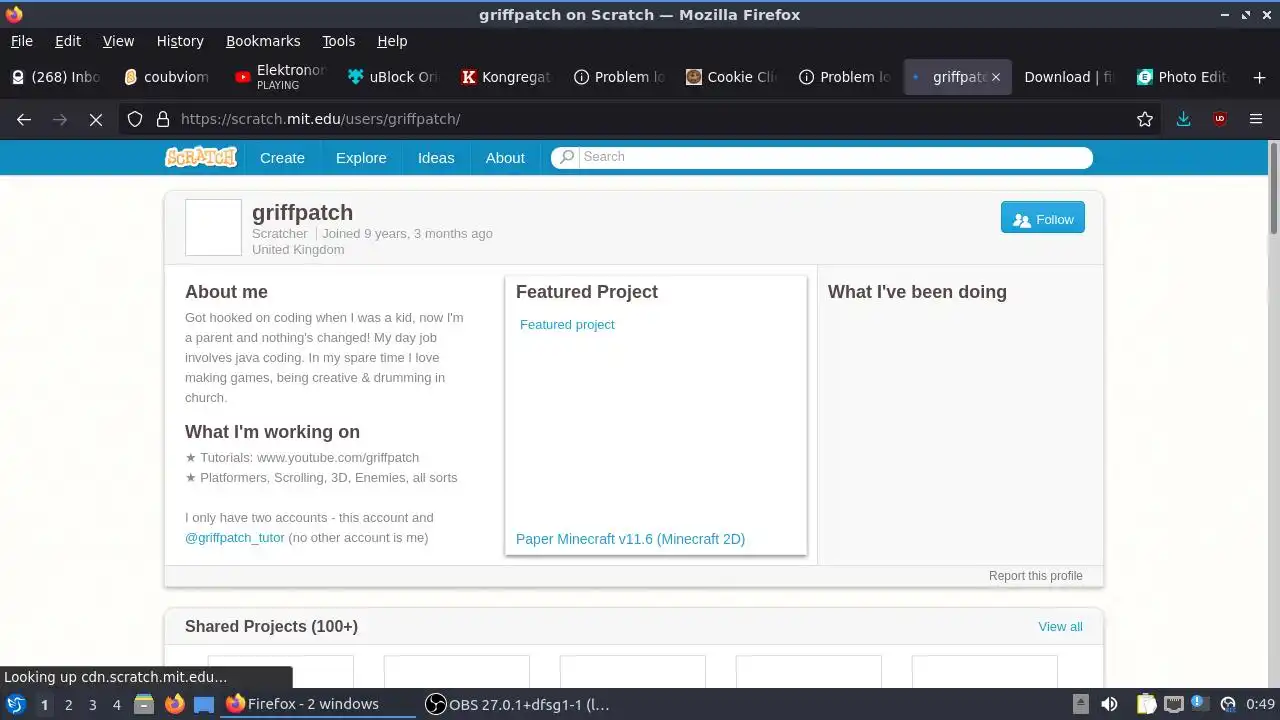Click the site security padlock icon
Viewport: 1280px width, 720px height.
(x=163, y=119)
